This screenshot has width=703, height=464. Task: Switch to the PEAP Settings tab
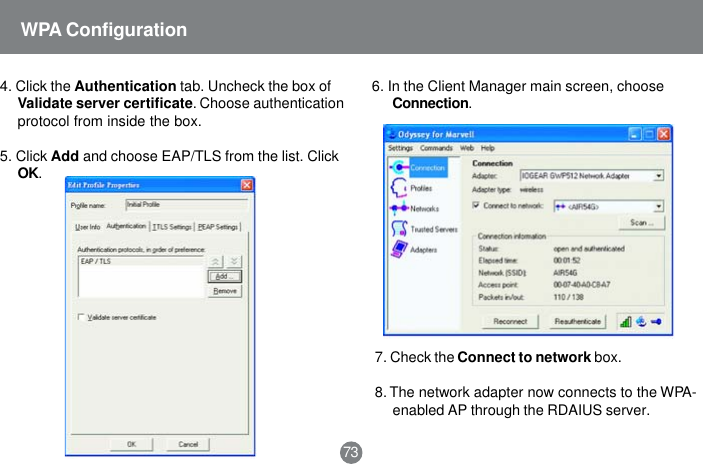point(218,227)
